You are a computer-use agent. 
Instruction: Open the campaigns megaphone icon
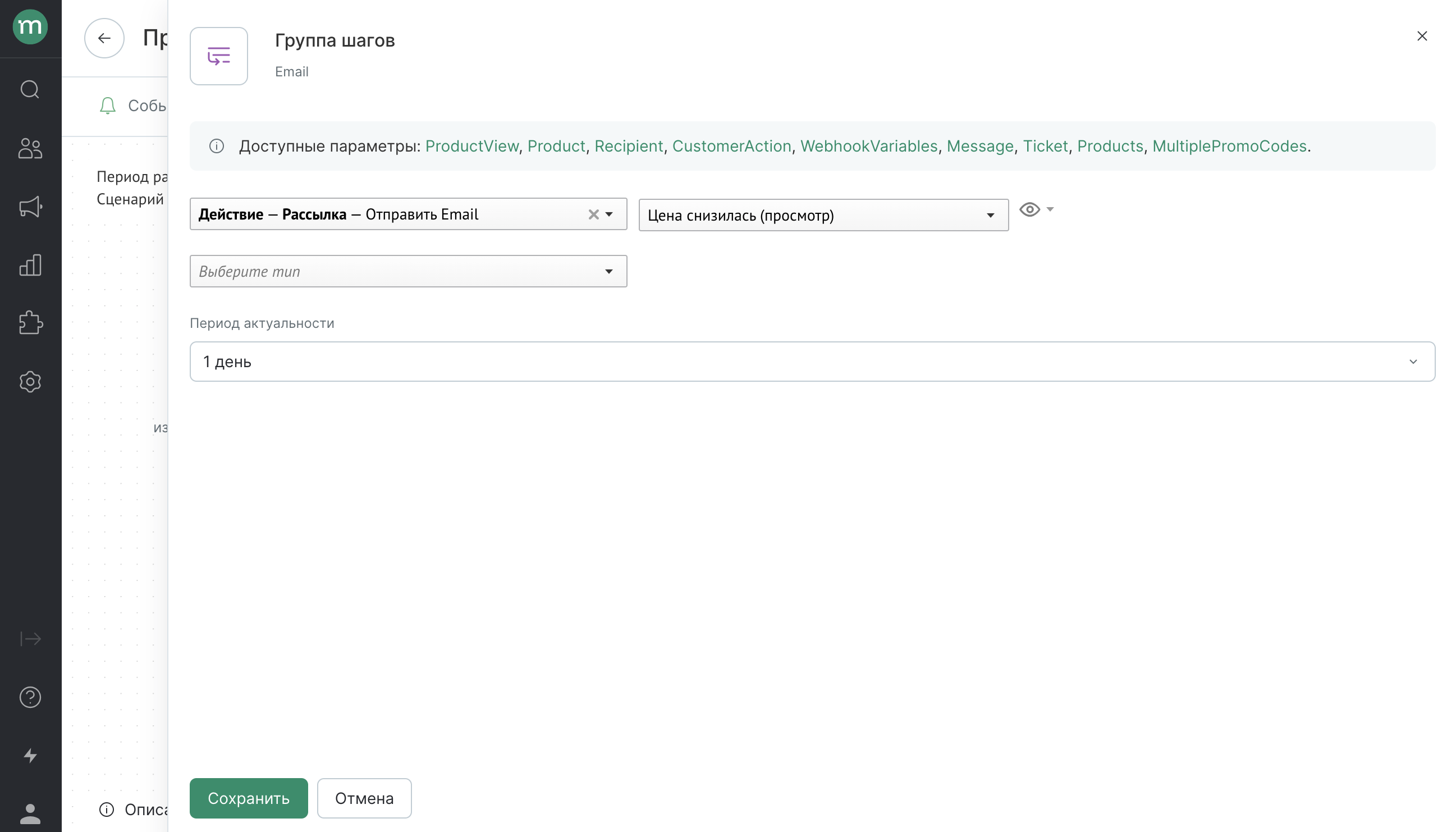(x=30, y=206)
